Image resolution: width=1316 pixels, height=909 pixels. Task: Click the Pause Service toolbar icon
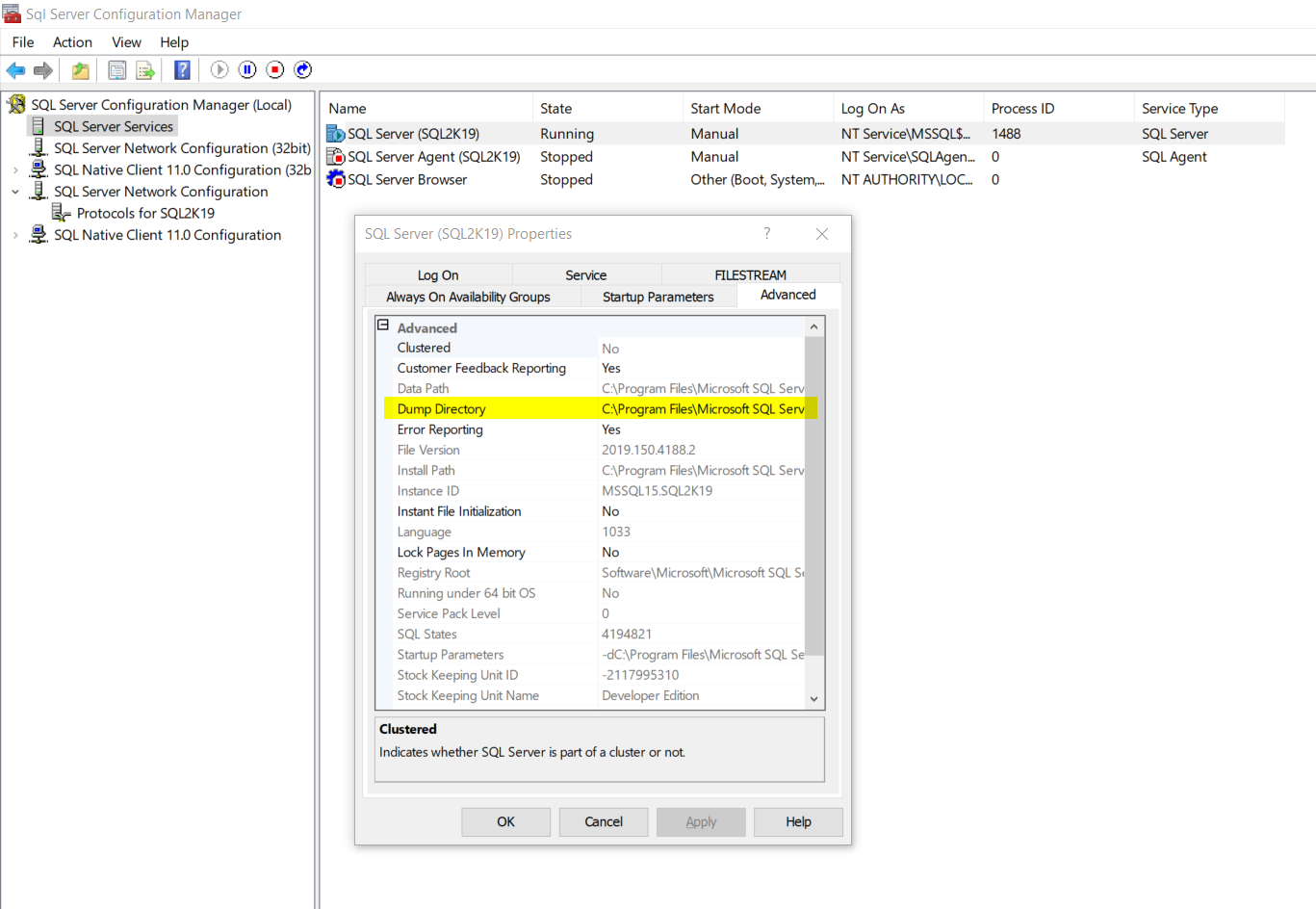(x=247, y=69)
